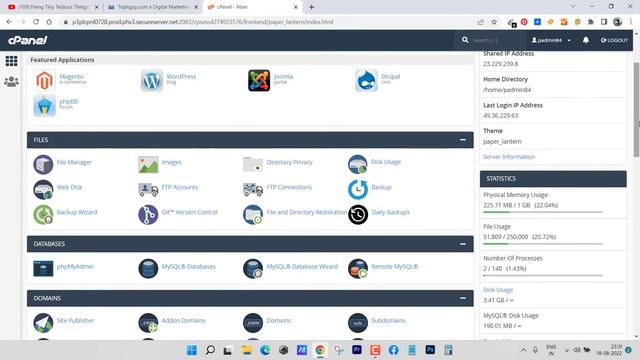Open the File Manager icon

click(43, 164)
